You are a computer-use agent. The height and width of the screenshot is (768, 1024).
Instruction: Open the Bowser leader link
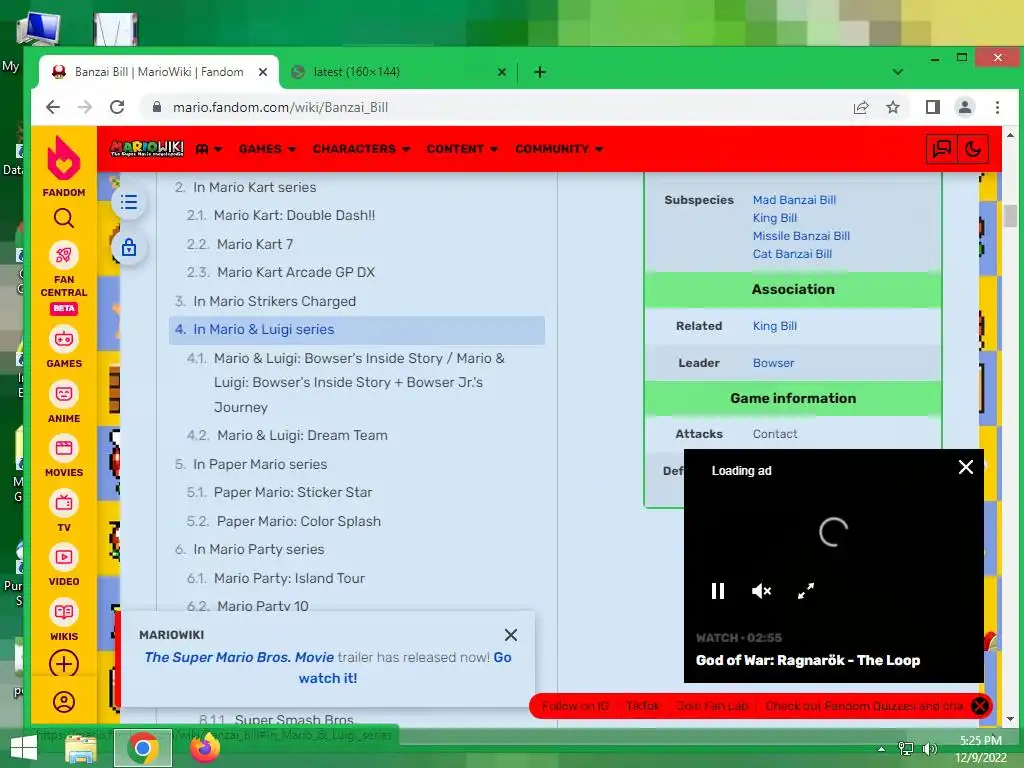[773, 363]
